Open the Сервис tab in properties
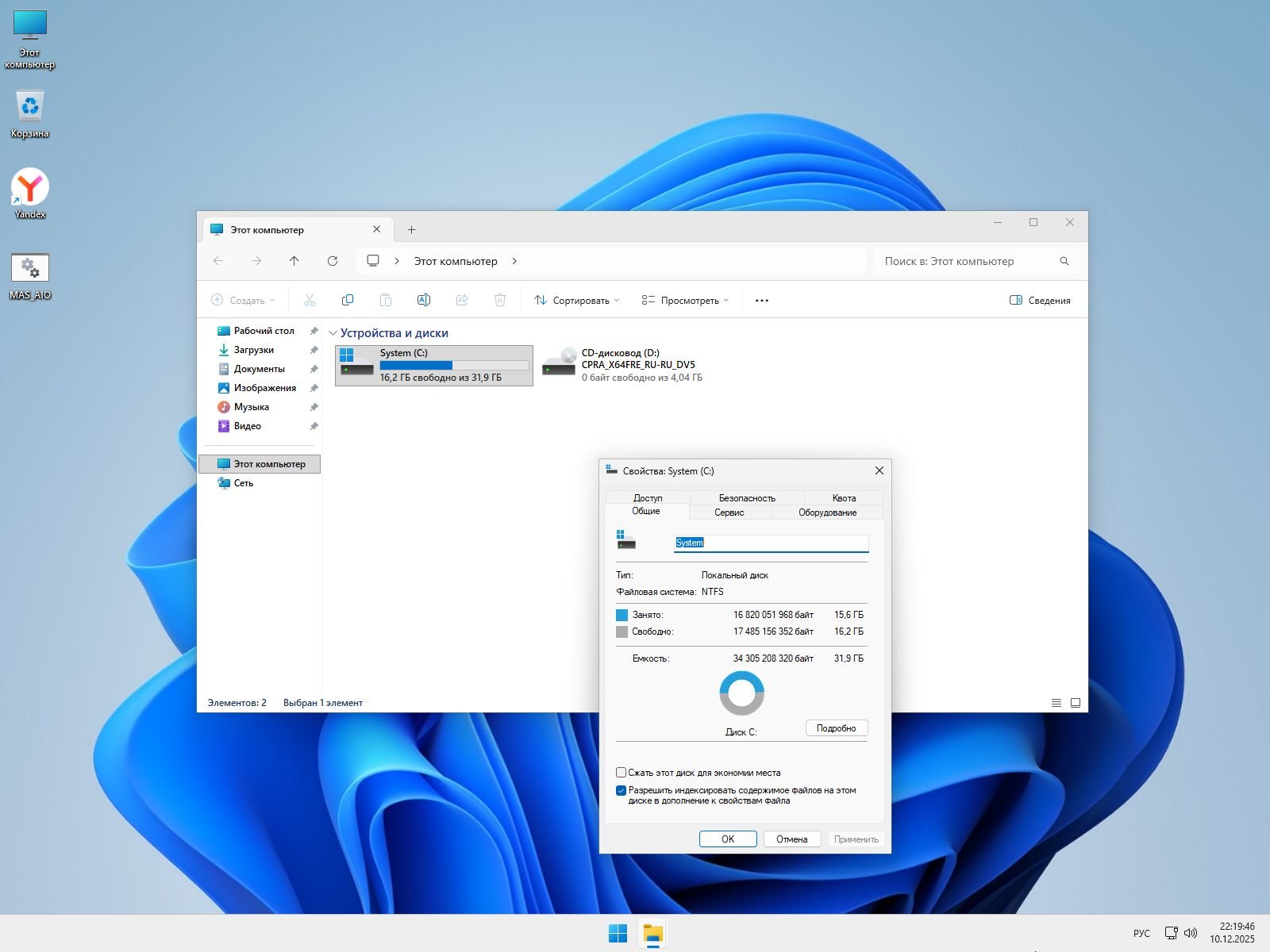This screenshot has width=1270, height=952. click(729, 512)
